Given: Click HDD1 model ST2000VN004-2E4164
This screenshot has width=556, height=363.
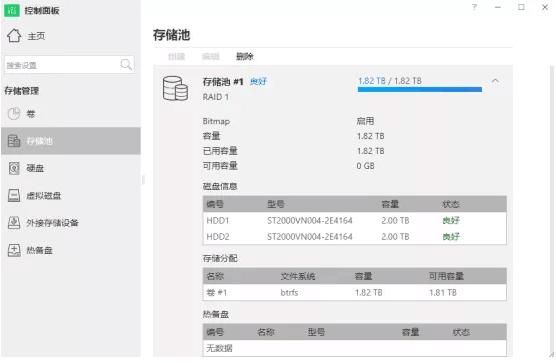Looking at the screenshot, I should pyautogui.click(x=310, y=220).
